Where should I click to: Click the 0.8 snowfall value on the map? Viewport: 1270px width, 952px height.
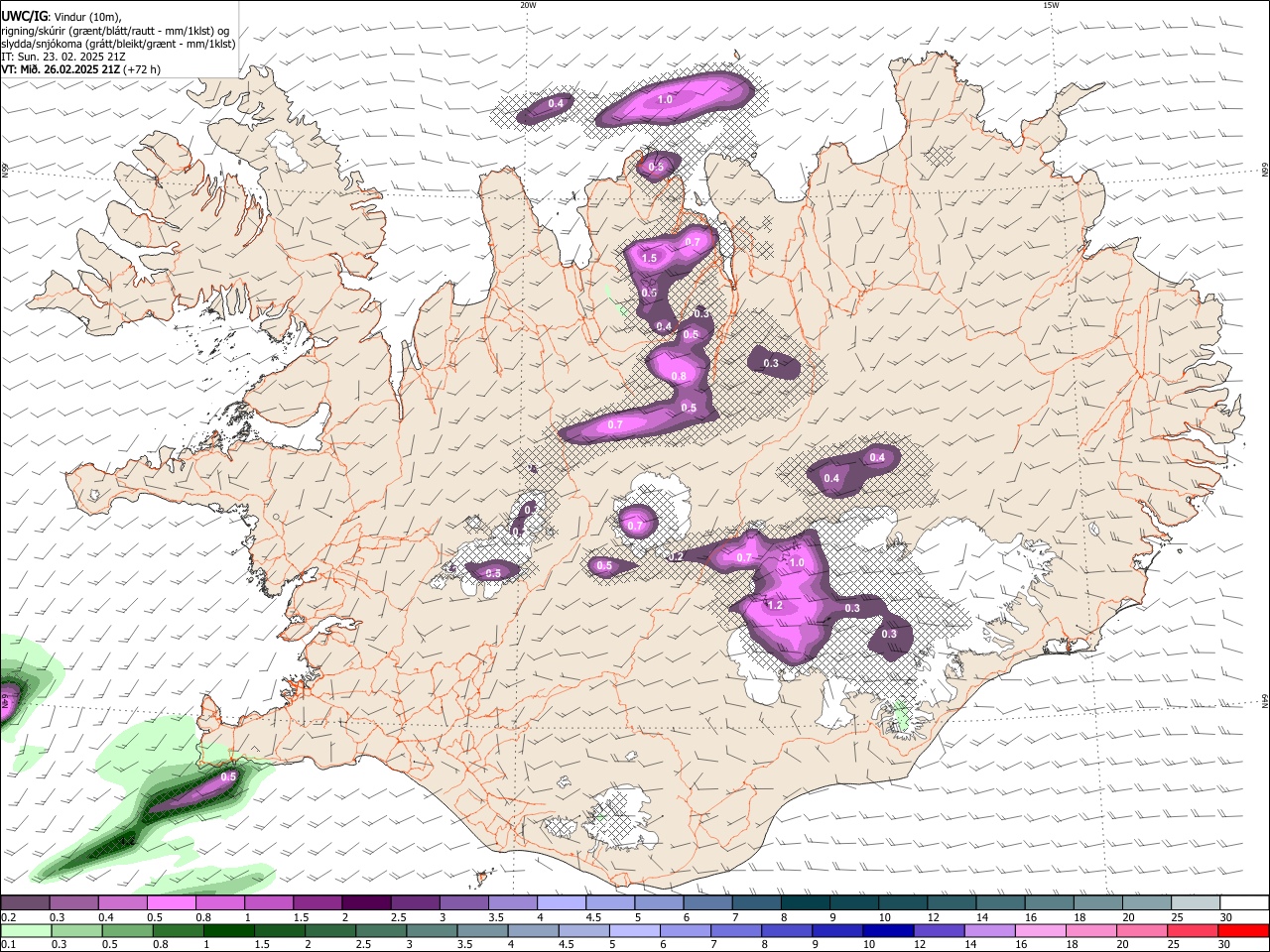click(x=679, y=376)
